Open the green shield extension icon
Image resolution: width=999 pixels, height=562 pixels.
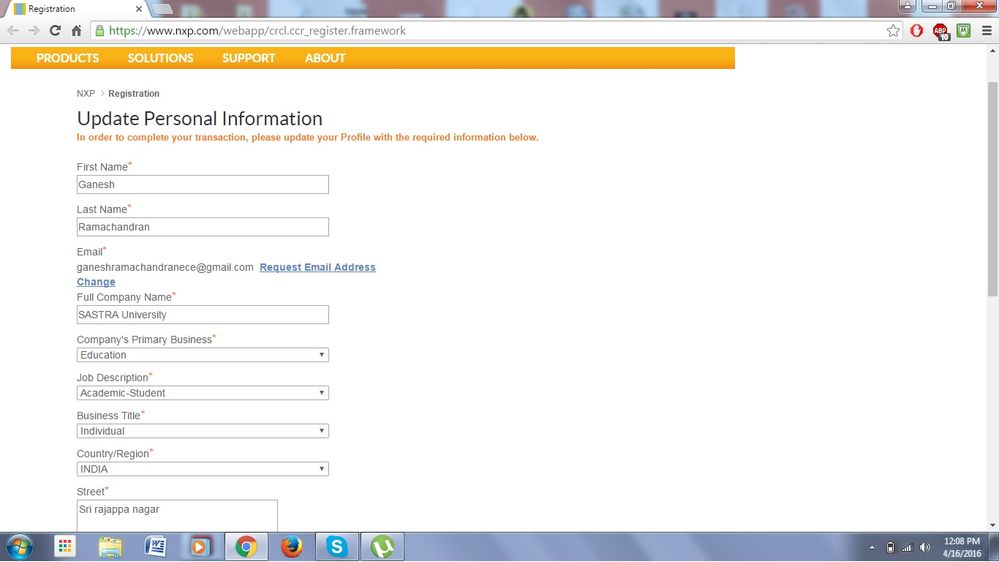963,31
